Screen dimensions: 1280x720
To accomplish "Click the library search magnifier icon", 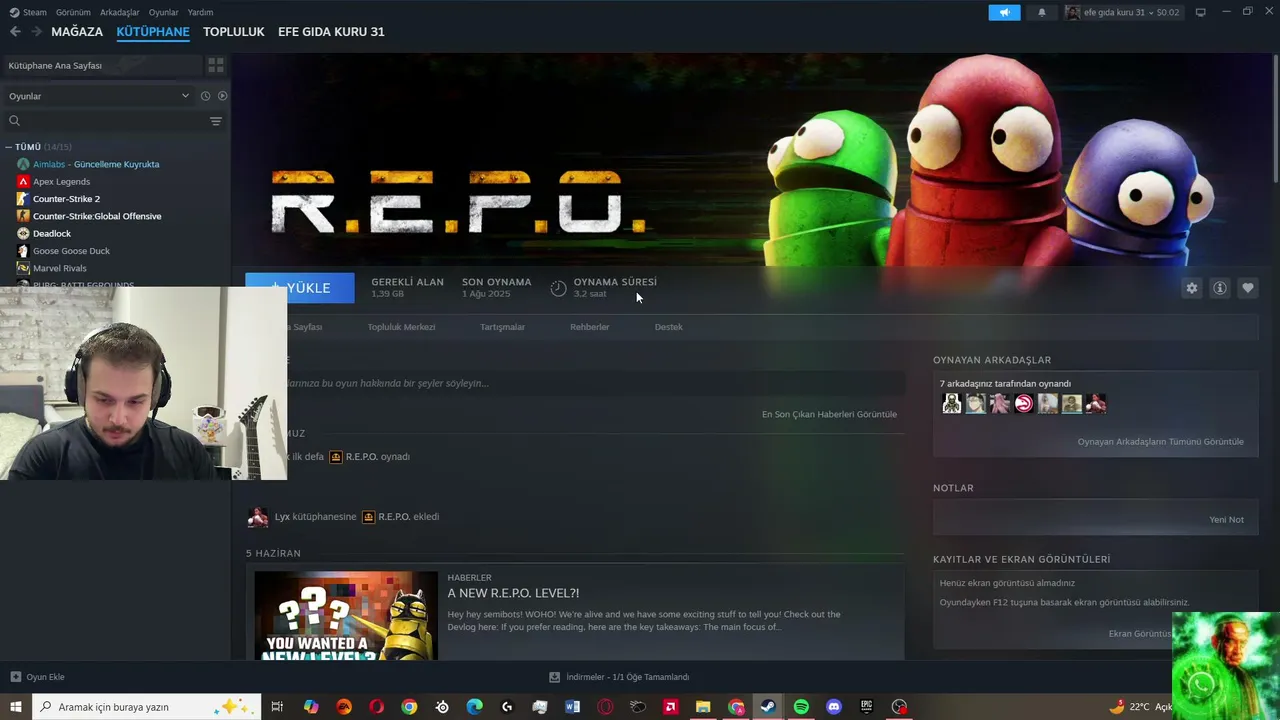I will [14, 121].
